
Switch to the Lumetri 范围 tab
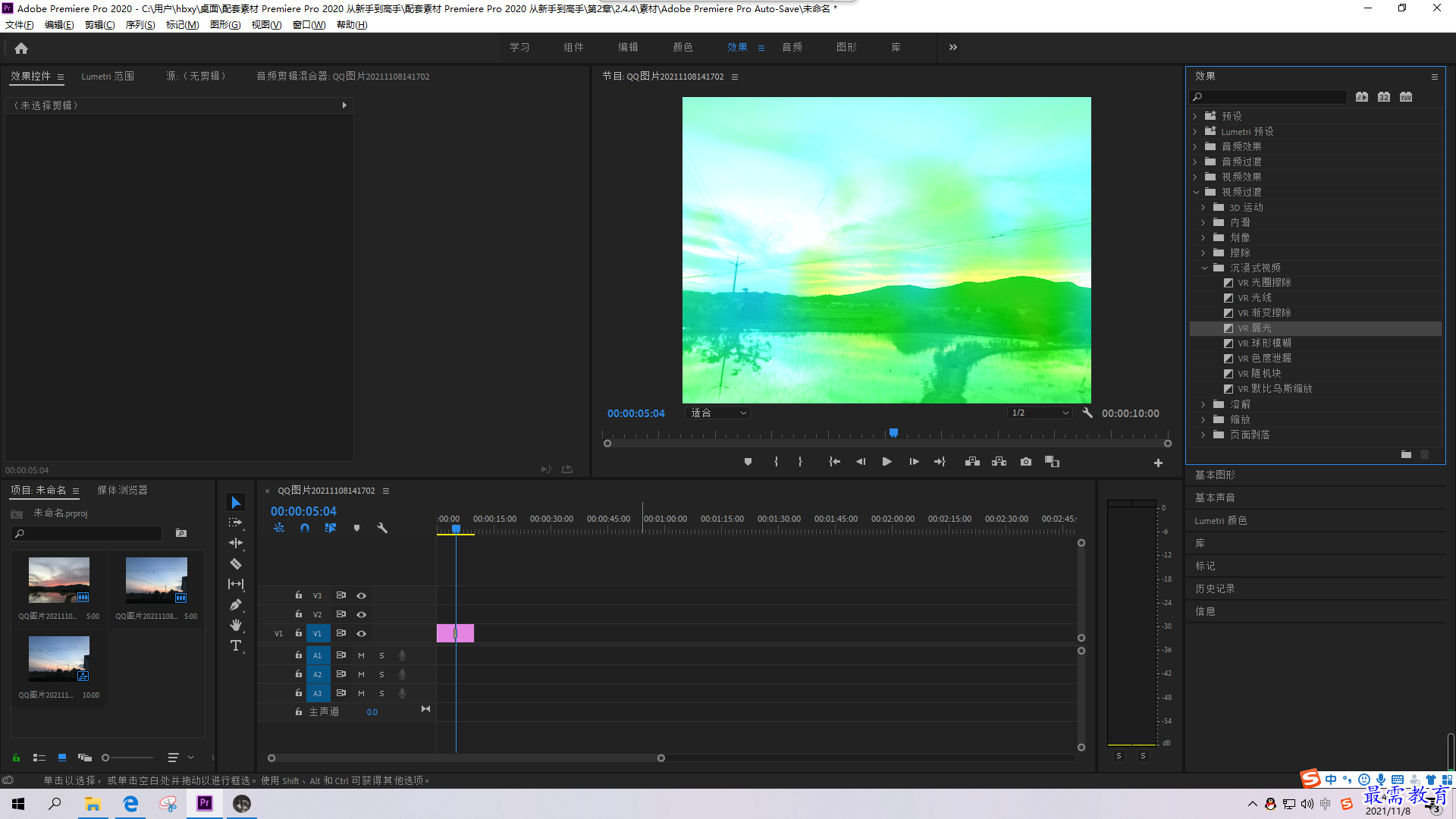click(108, 77)
